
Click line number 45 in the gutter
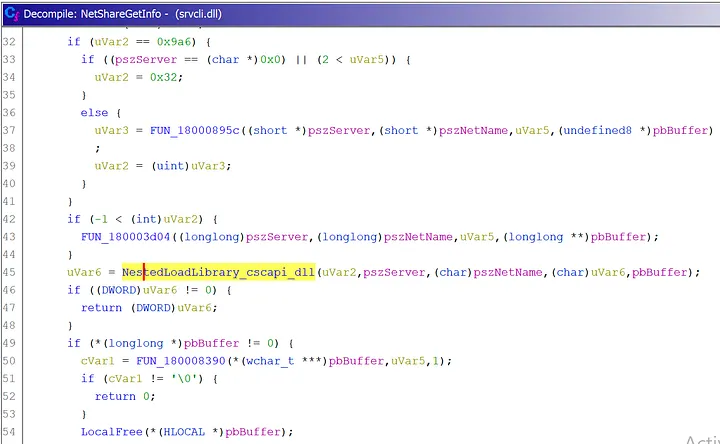[x=13, y=272]
